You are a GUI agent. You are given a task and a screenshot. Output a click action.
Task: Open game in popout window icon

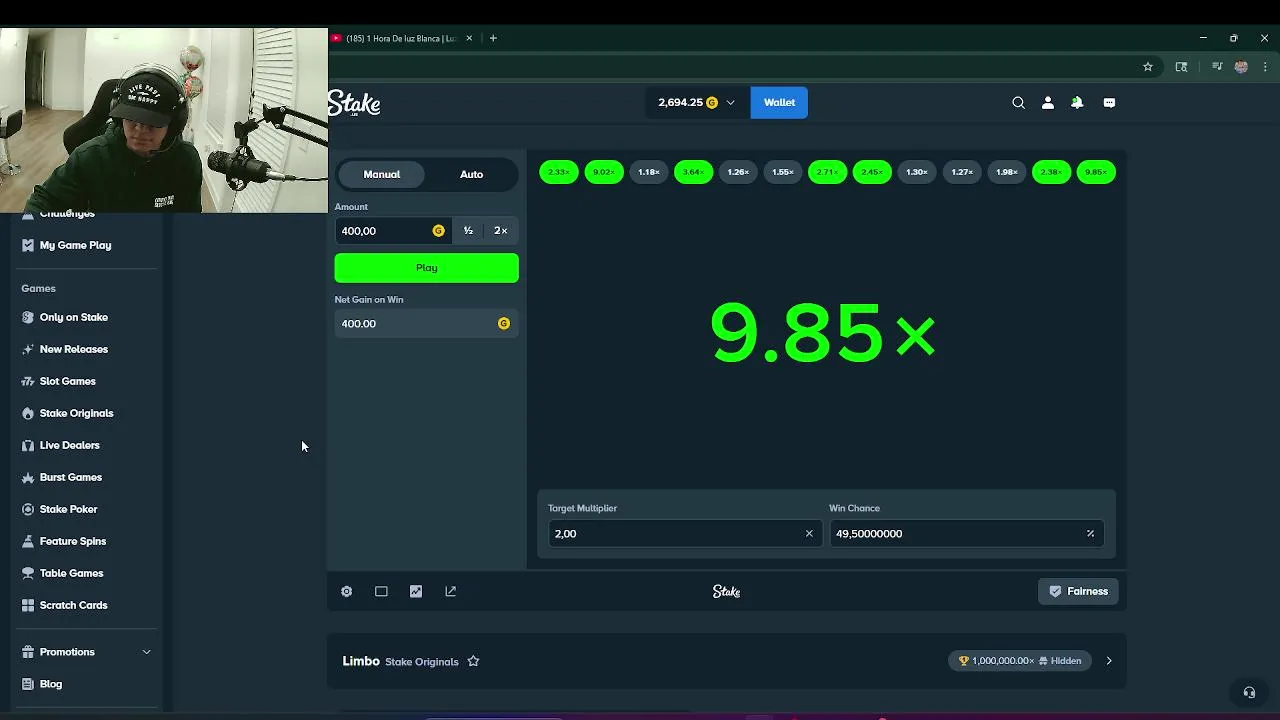click(450, 591)
